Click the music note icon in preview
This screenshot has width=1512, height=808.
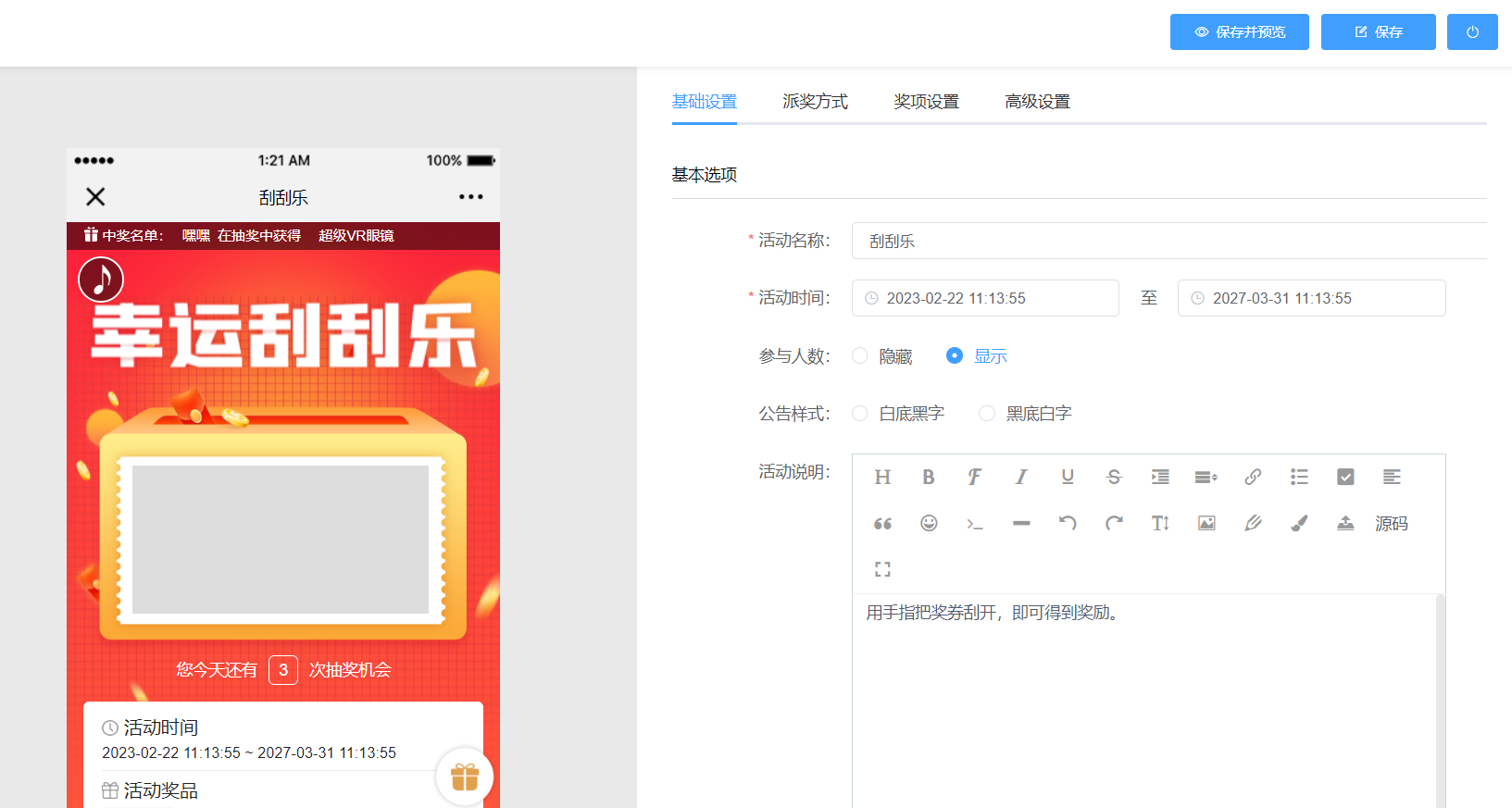[x=101, y=280]
